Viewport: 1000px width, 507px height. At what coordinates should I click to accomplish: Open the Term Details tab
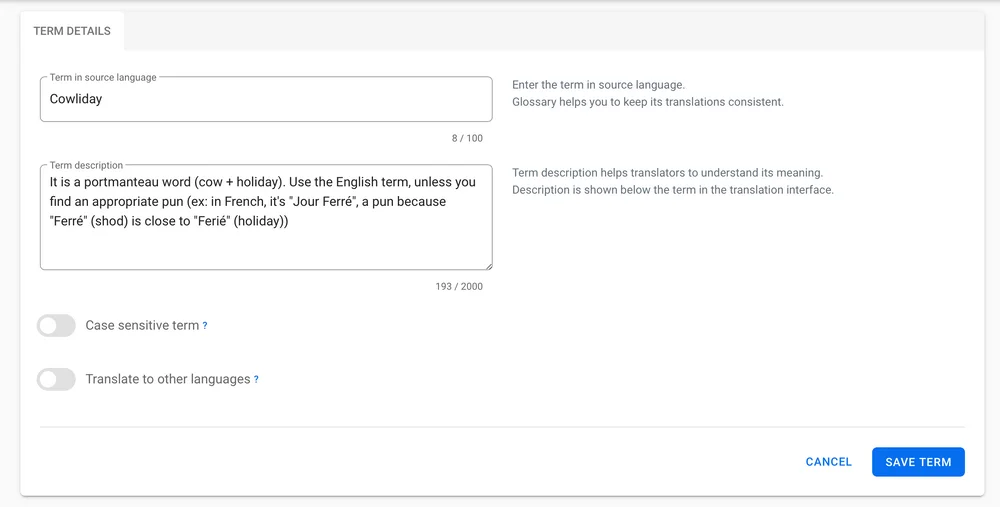pyautogui.click(x=72, y=31)
